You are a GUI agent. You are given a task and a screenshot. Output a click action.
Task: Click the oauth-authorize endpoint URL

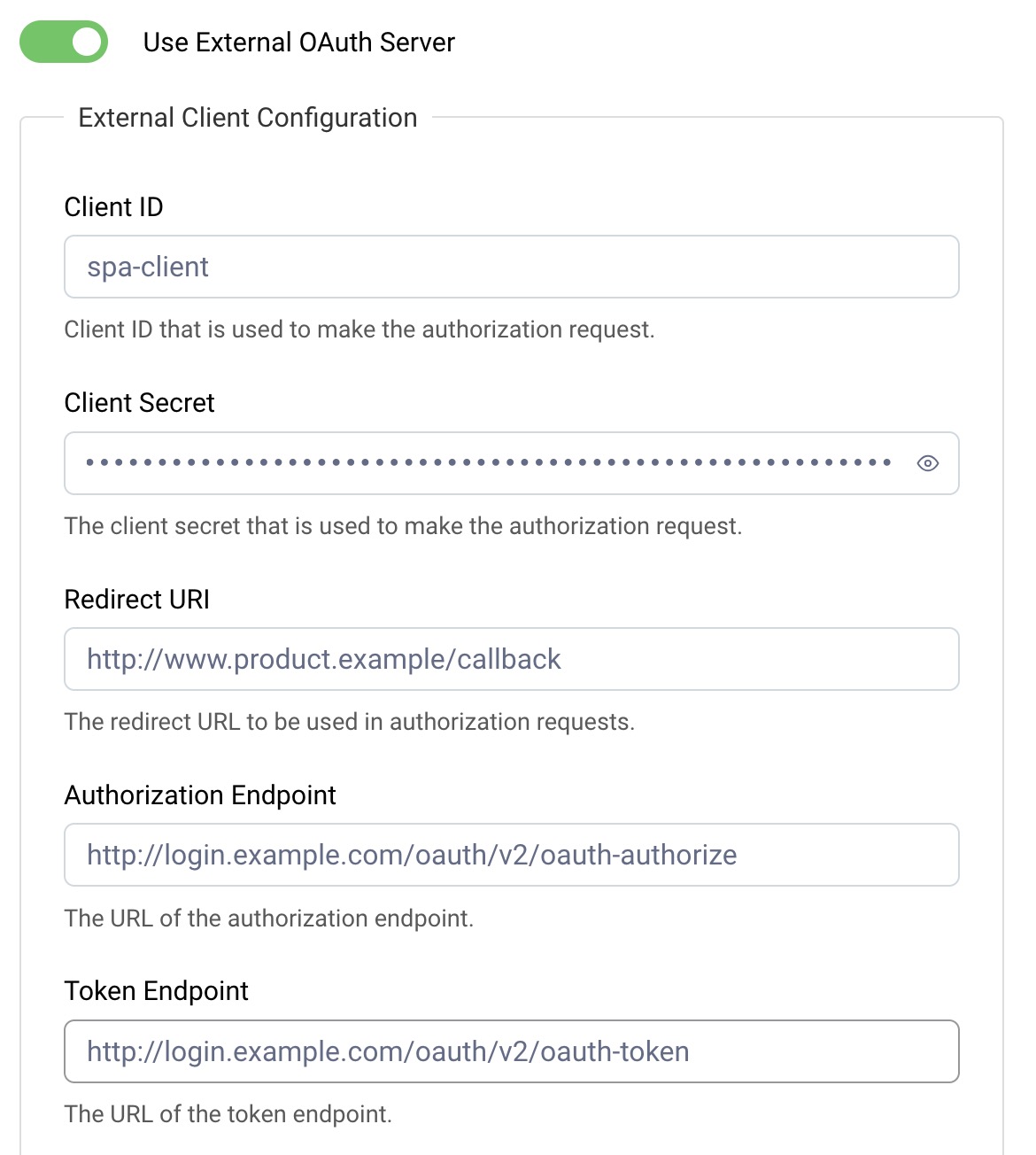[411, 855]
